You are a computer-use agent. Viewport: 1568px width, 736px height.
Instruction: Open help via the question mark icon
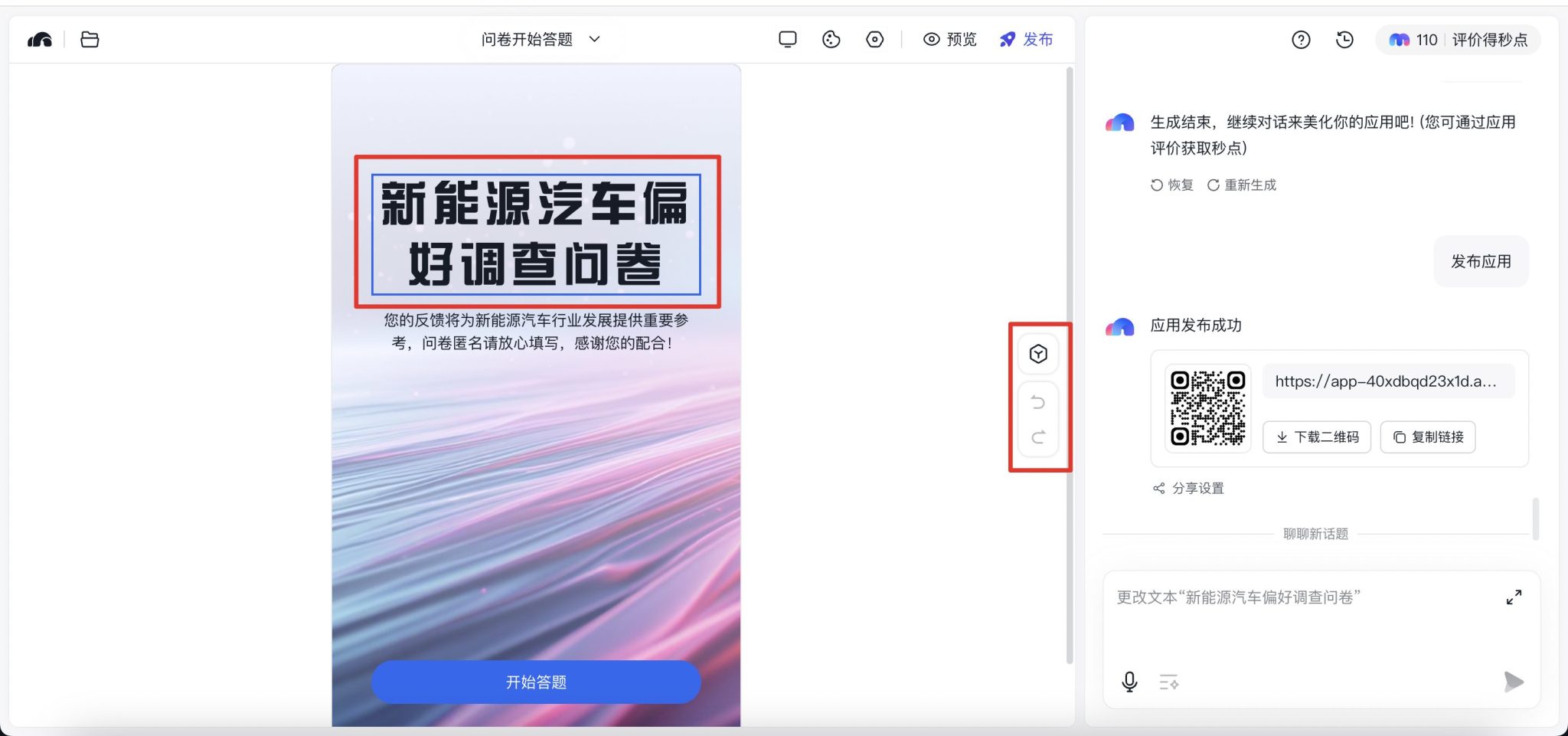tap(1299, 39)
